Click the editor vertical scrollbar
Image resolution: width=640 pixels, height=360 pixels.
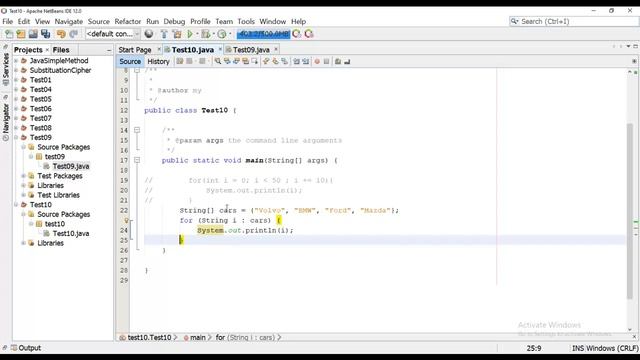click(630, 210)
